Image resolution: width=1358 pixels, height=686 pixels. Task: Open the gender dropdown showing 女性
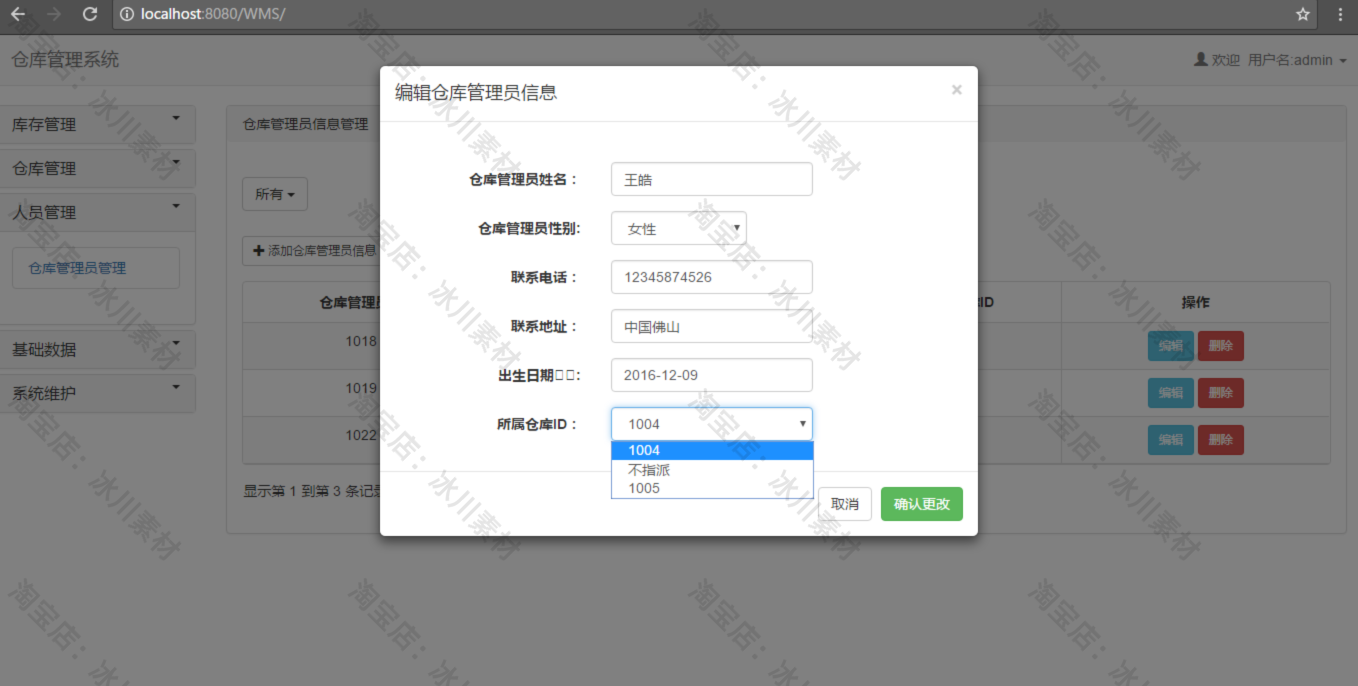click(x=679, y=228)
